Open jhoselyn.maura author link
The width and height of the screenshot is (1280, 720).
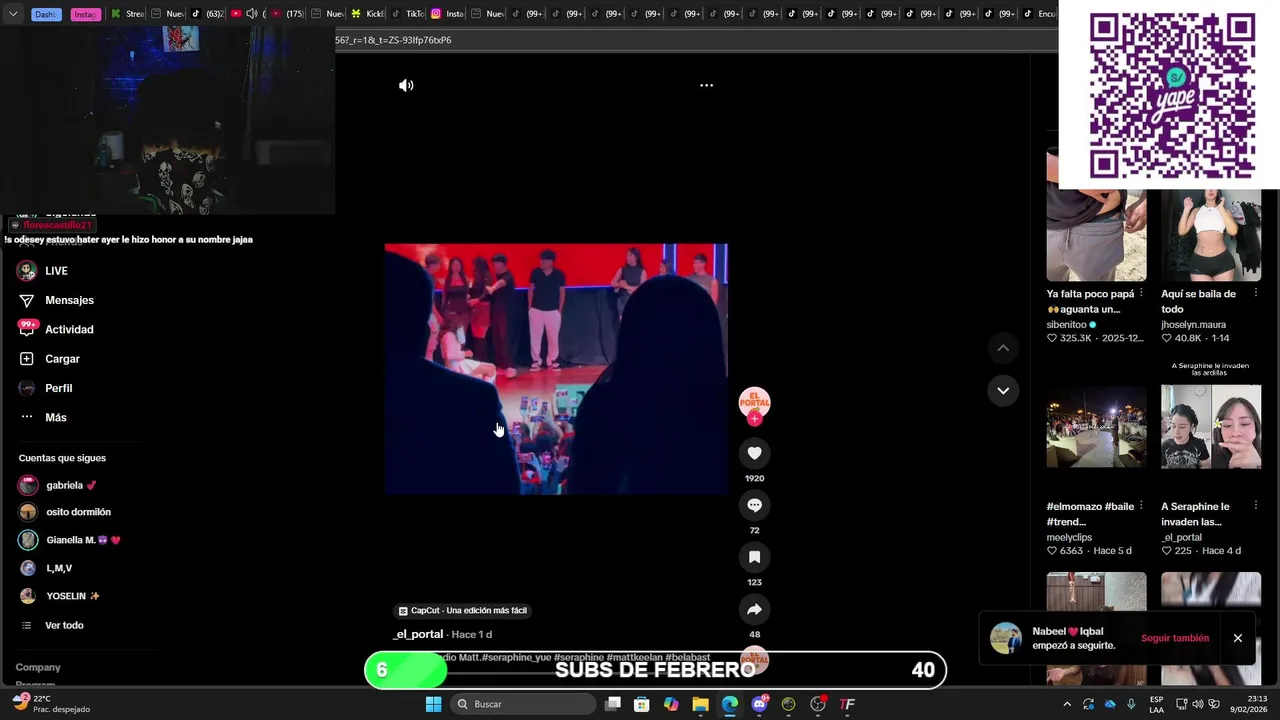pos(1193,324)
